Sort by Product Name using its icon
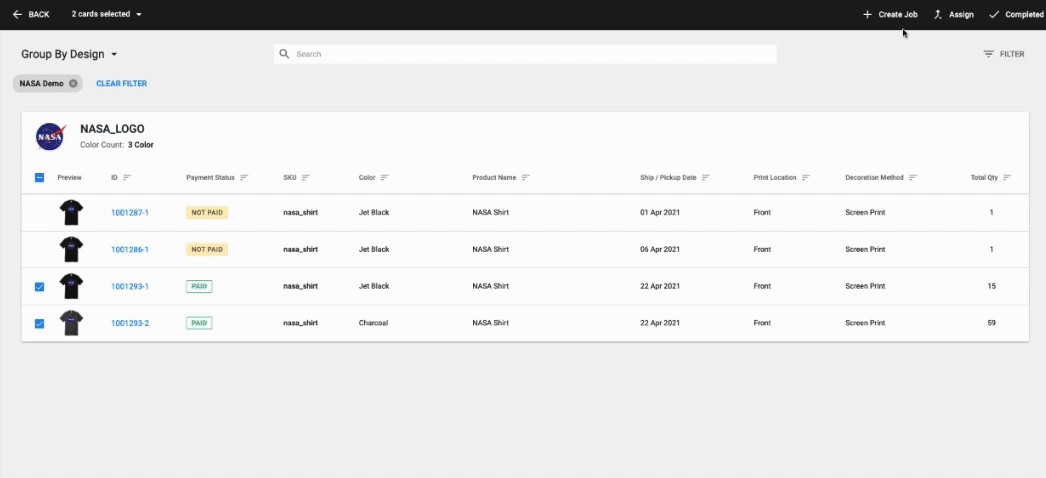Image resolution: width=1046 pixels, height=478 pixels. tap(526, 178)
